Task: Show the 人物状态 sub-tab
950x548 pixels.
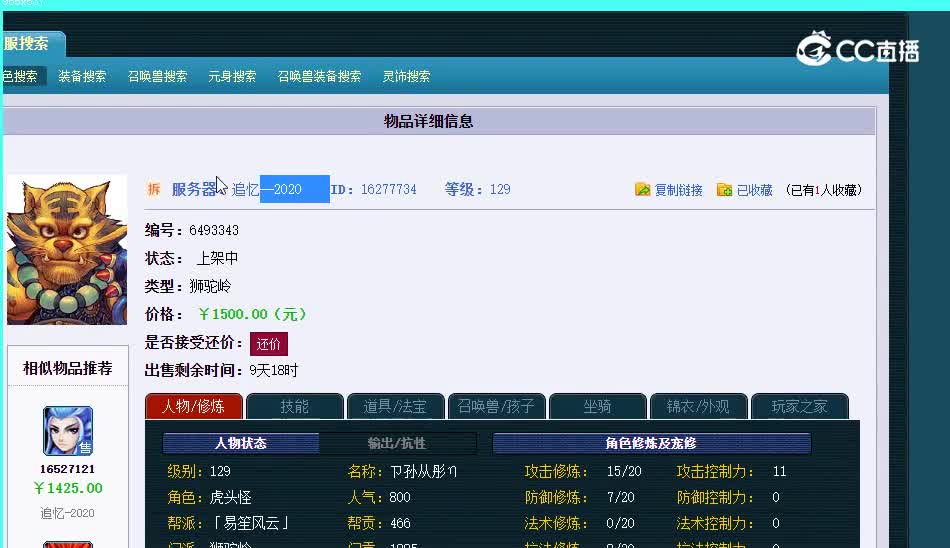Action: (241, 443)
